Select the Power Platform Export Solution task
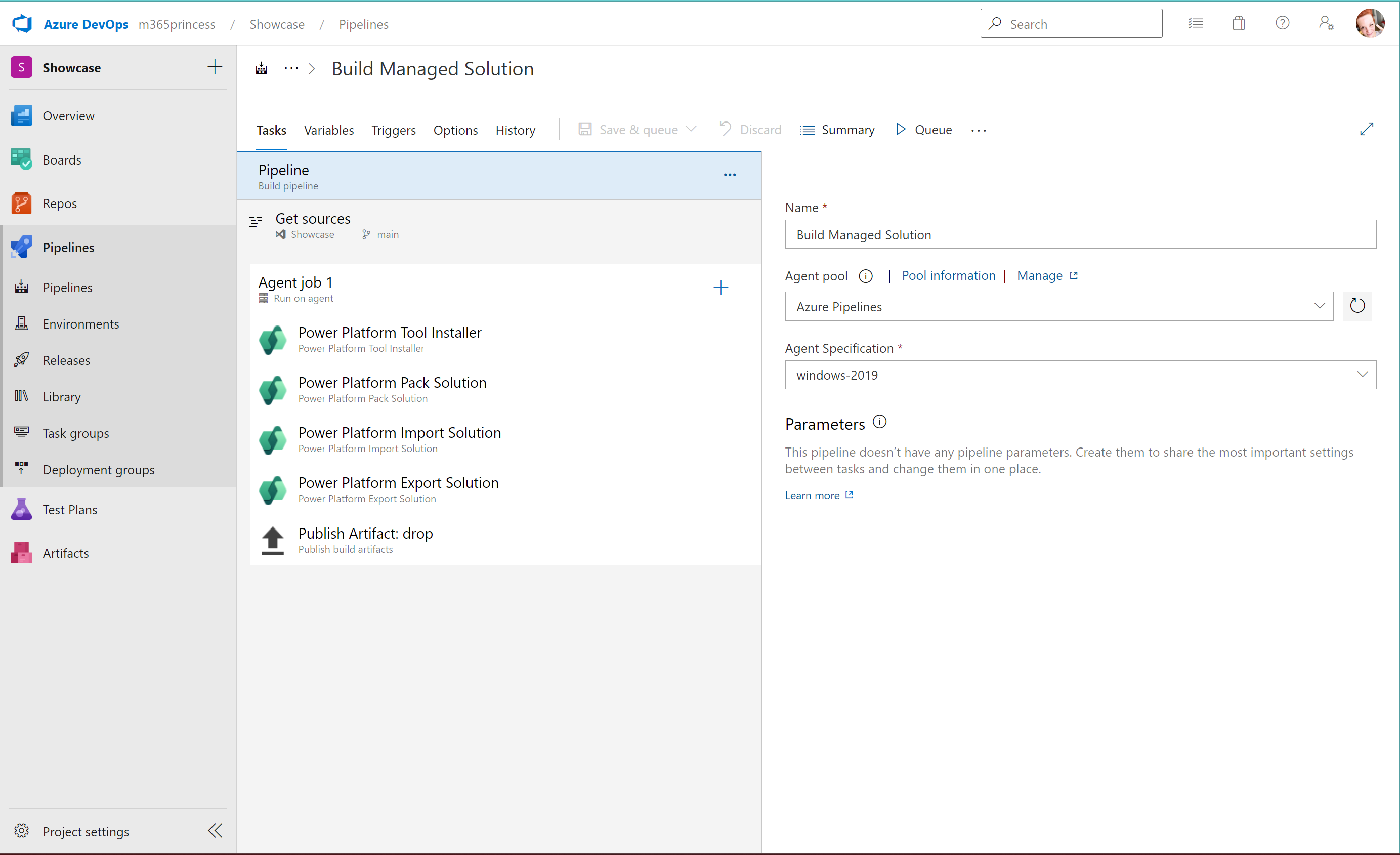The height and width of the screenshot is (855, 1400). (x=505, y=490)
